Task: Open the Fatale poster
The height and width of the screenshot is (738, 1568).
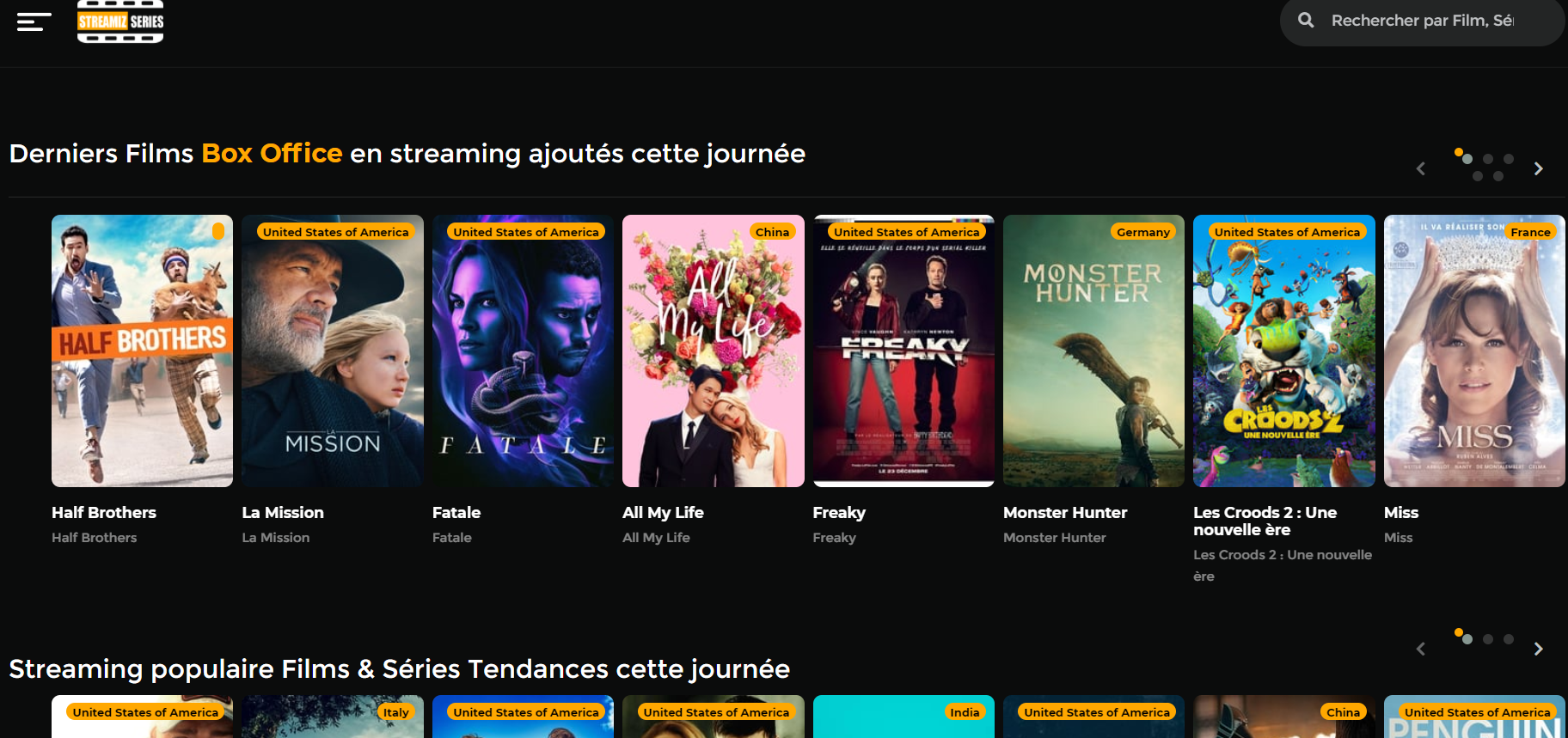Action: tap(523, 351)
